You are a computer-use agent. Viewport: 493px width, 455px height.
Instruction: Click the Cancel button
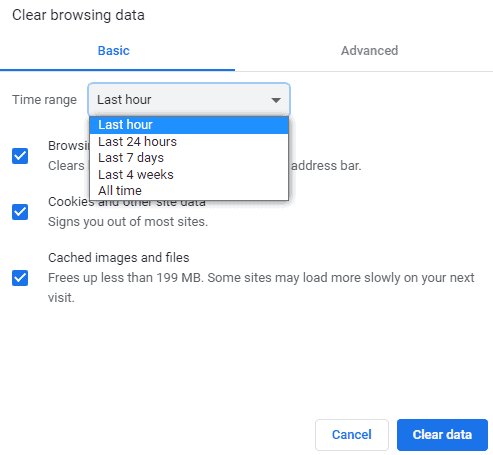[x=352, y=435]
